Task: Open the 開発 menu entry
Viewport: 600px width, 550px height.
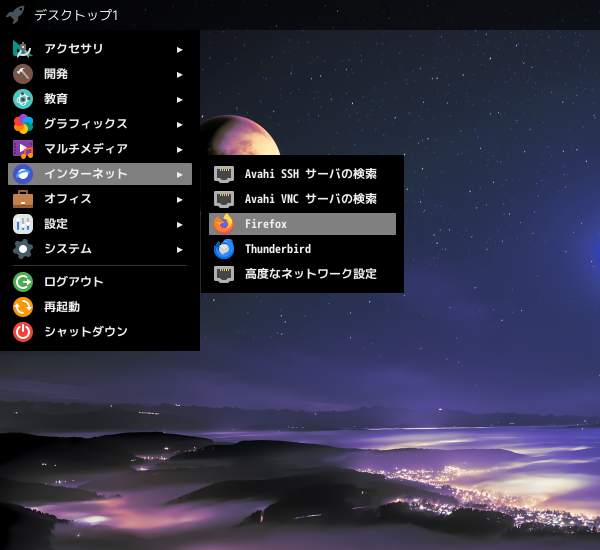Action: (100, 74)
